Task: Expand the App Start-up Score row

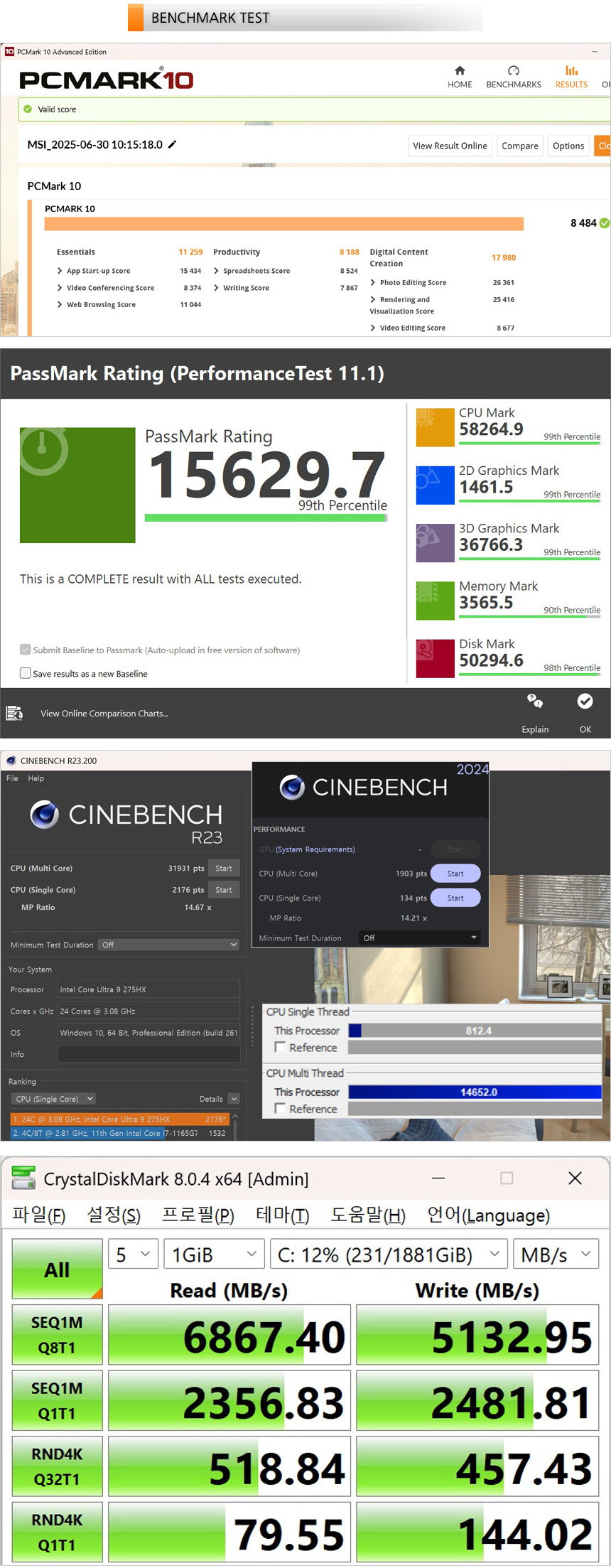Action: click(x=60, y=271)
